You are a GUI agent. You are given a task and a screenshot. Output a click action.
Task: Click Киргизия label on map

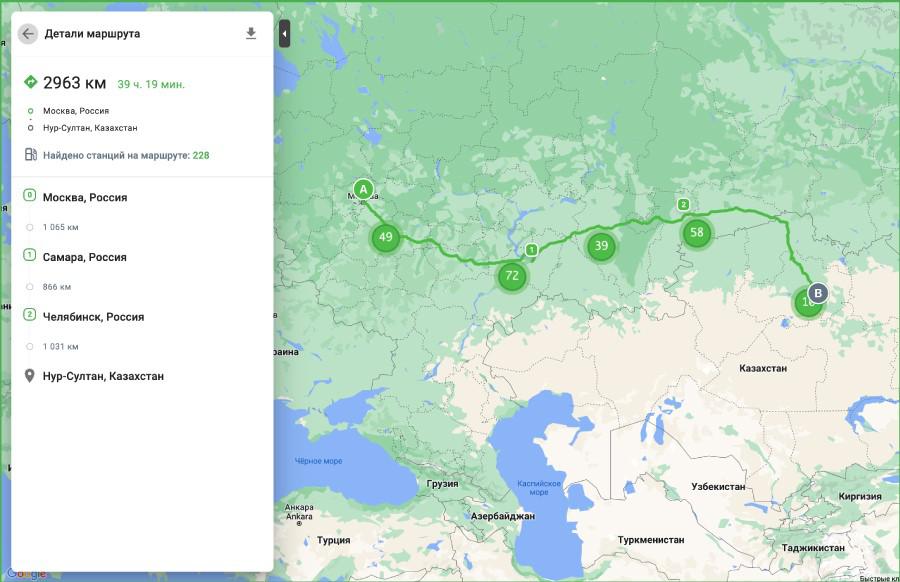coord(860,496)
